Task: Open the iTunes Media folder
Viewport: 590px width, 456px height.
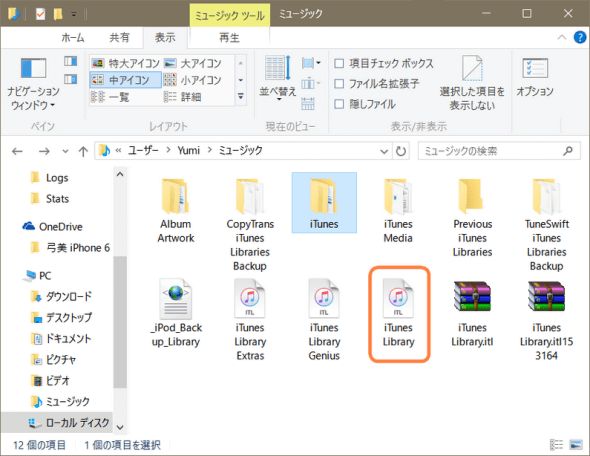Action: (398, 211)
